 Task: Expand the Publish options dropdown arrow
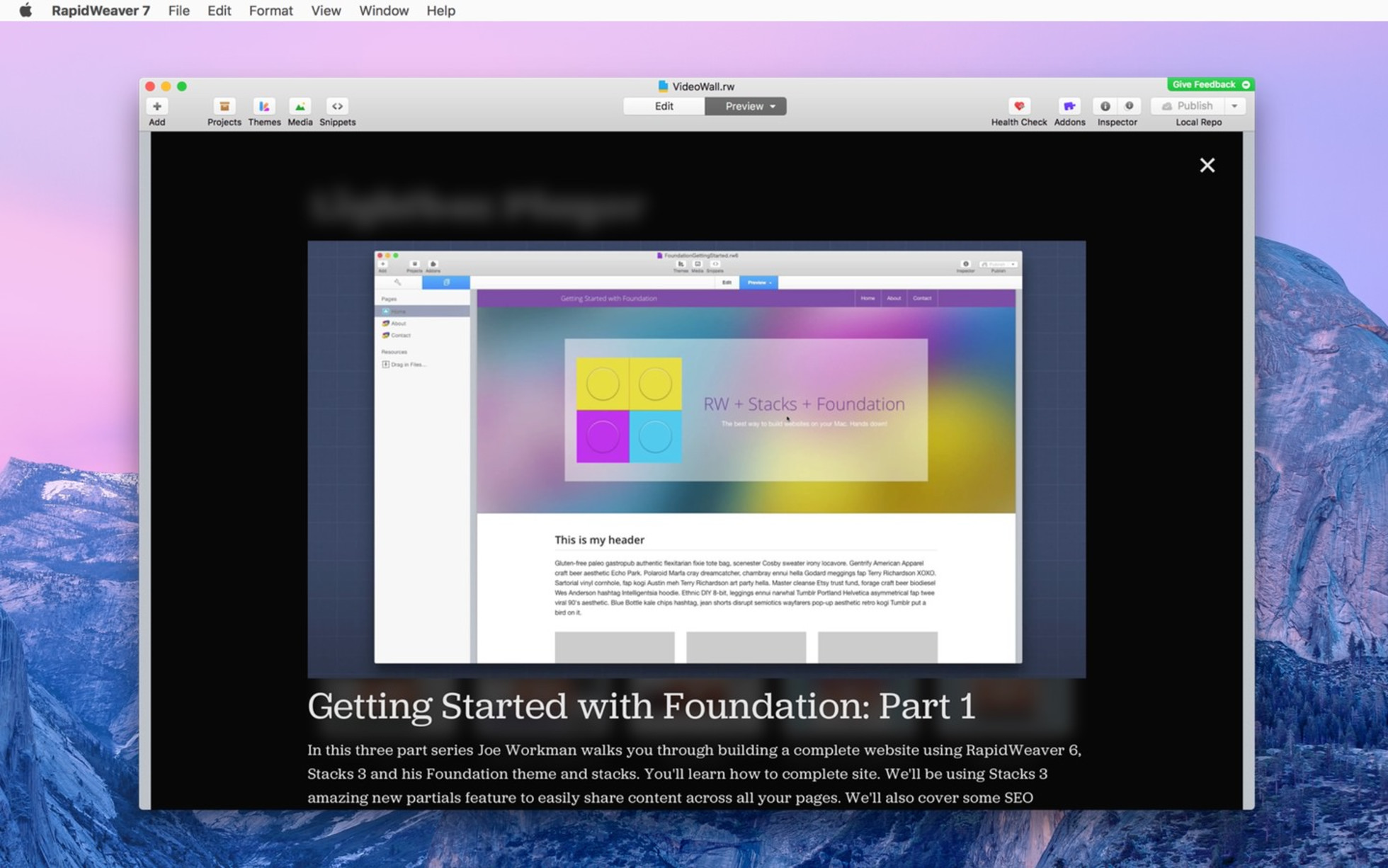click(x=1234, y=106)
